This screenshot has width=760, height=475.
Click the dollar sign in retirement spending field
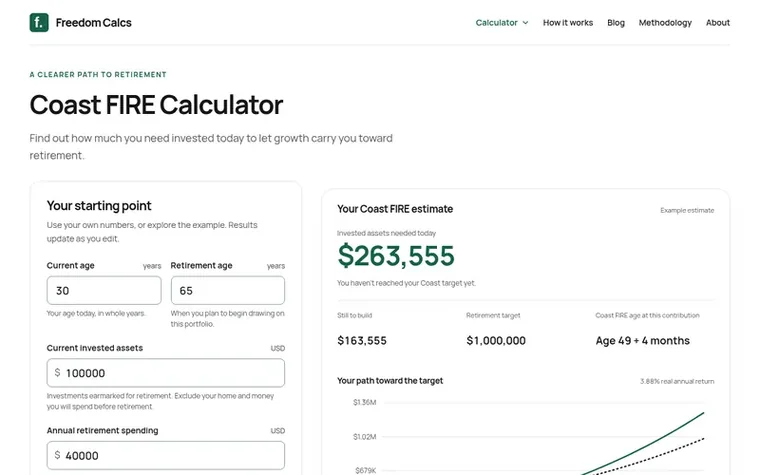(57, 455)
